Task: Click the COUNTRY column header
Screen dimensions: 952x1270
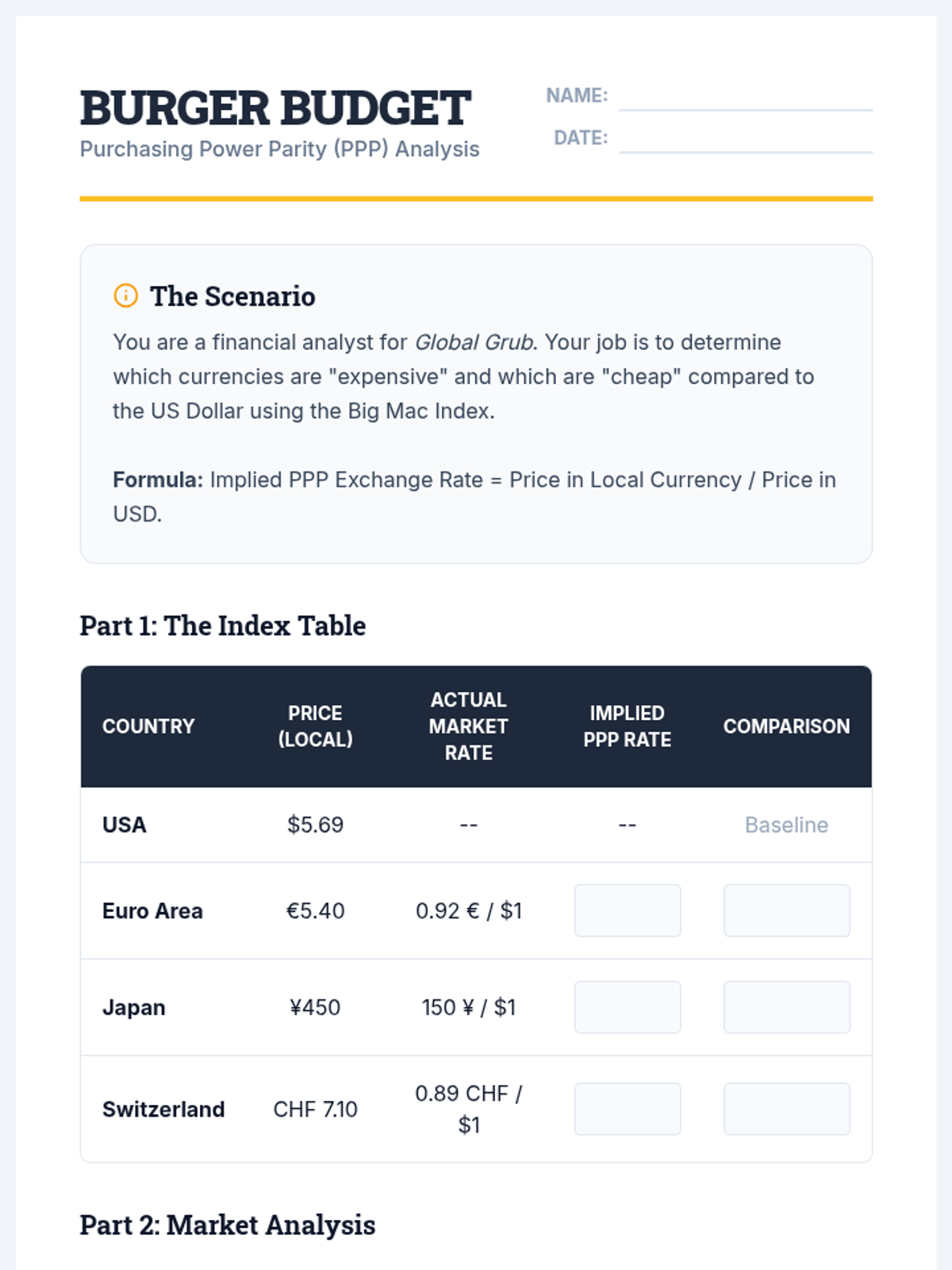Action: [148, 726]
